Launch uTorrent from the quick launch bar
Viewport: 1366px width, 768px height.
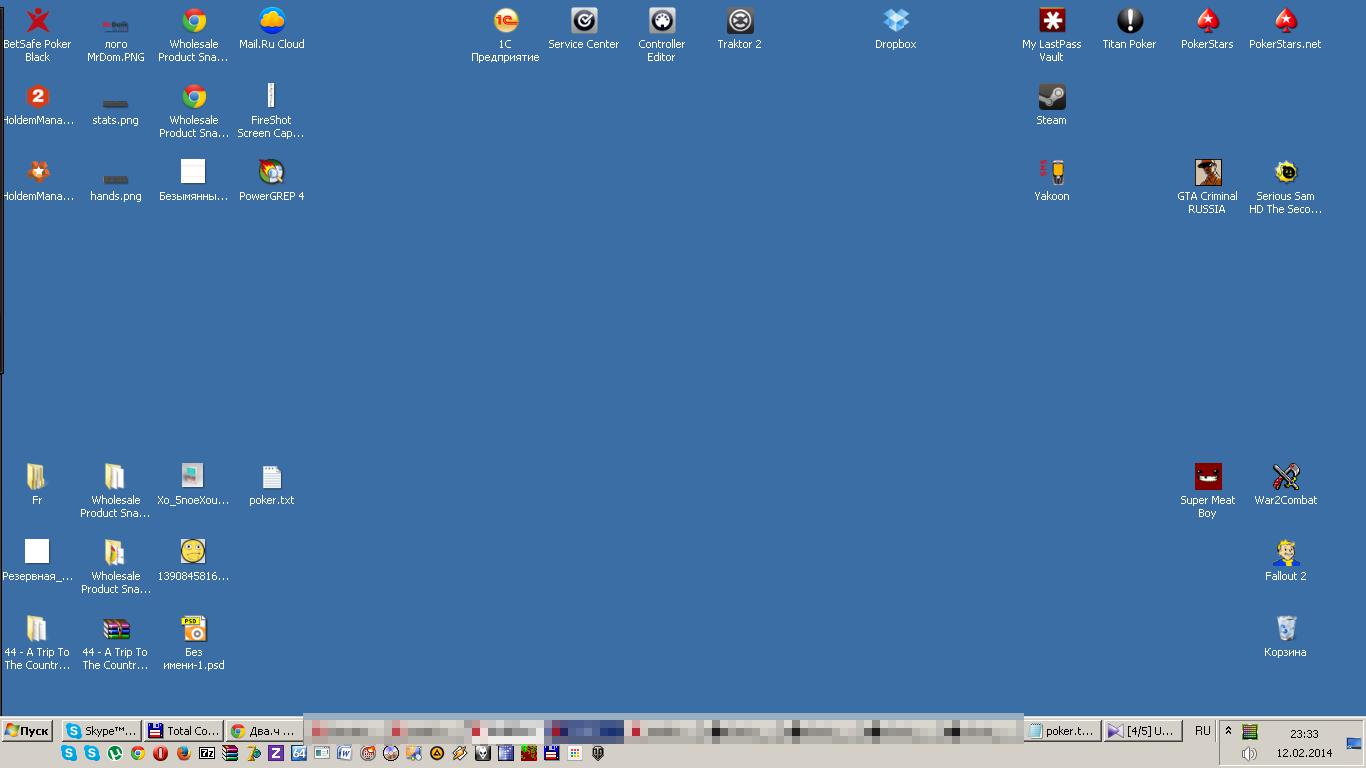[115, 753]
